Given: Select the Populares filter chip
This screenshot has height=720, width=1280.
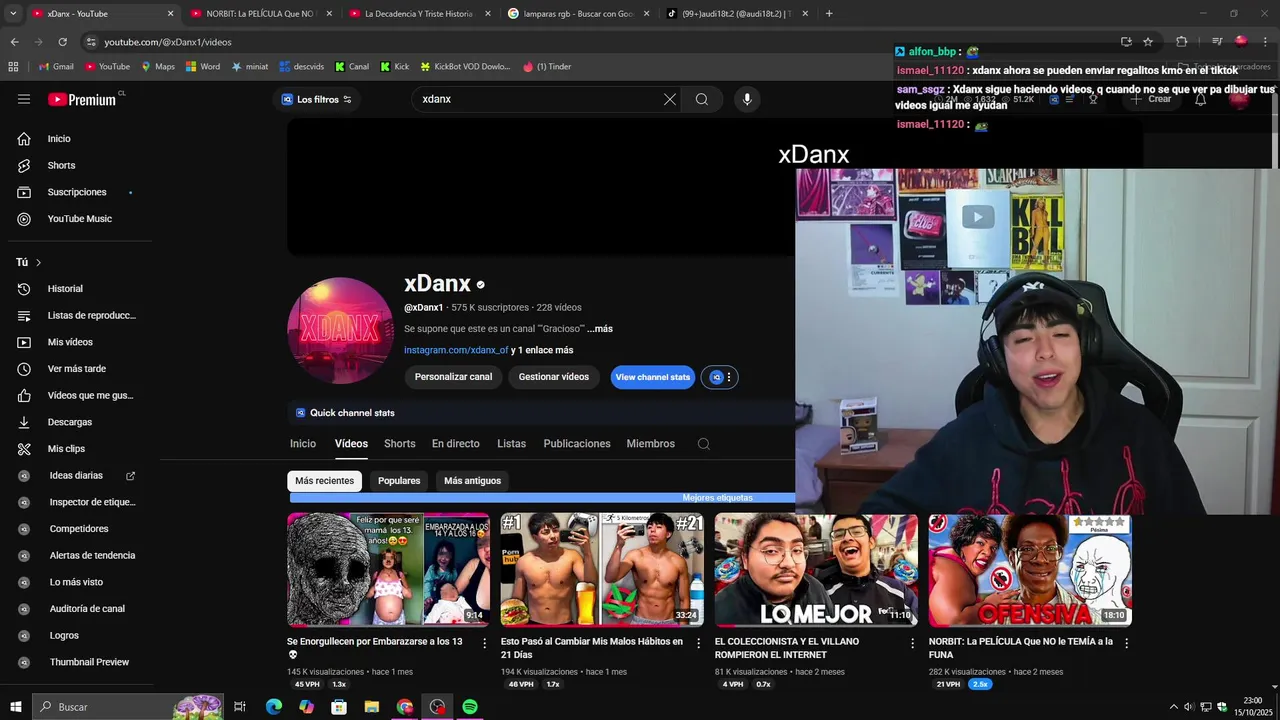Looking at the screenshot, I should click(x=399, y=481).
